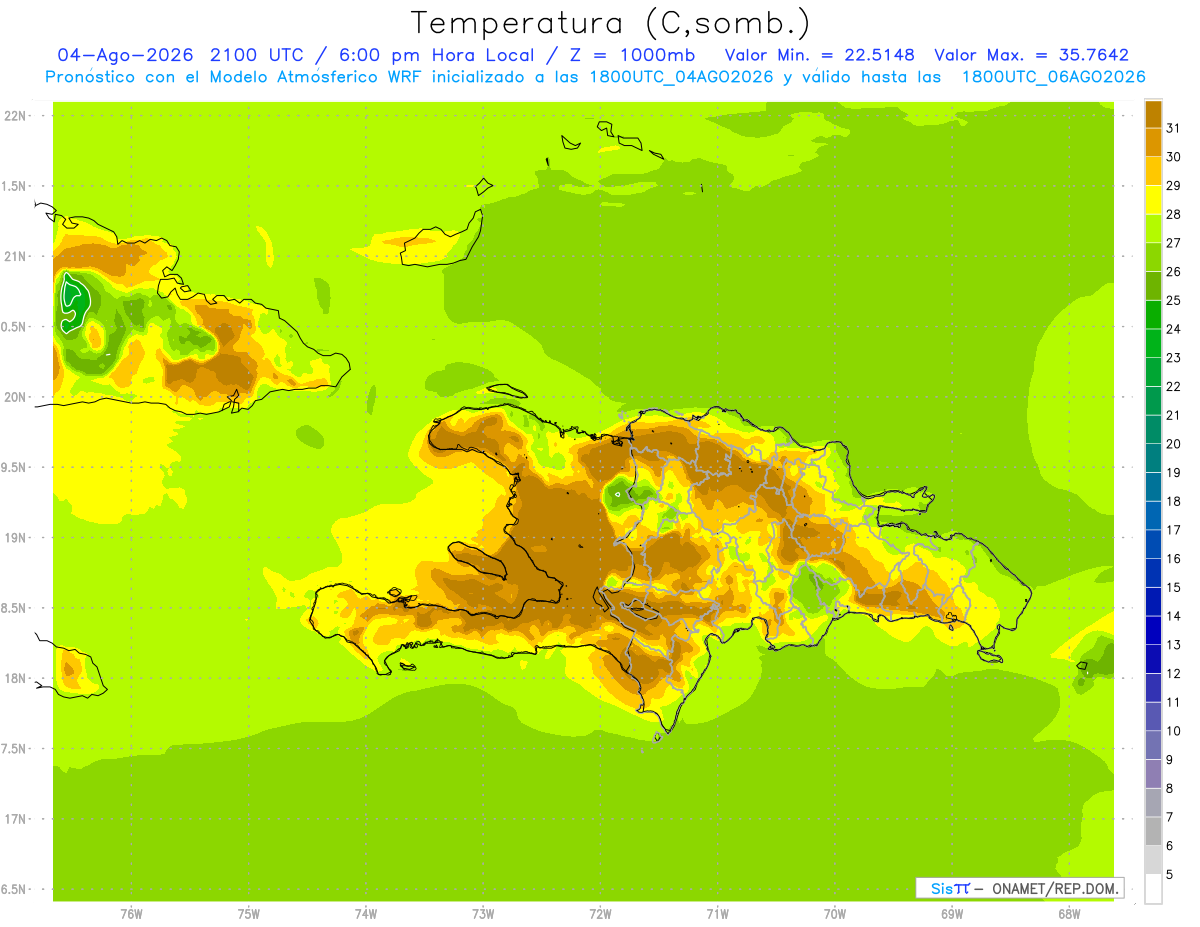Click the legend value 10
The image size is (1200, 927).
click(1174, 731)
